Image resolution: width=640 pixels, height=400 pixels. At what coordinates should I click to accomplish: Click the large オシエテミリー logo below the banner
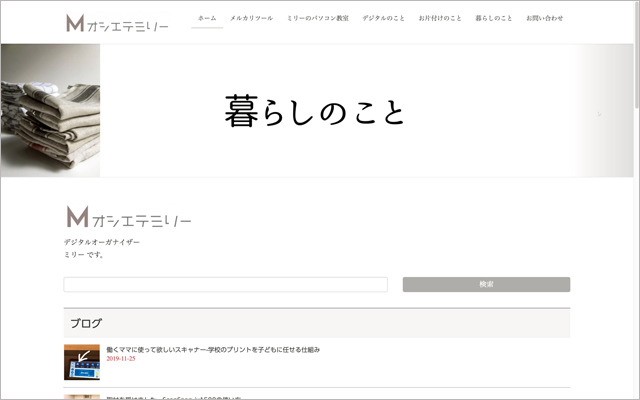point(129,217)
